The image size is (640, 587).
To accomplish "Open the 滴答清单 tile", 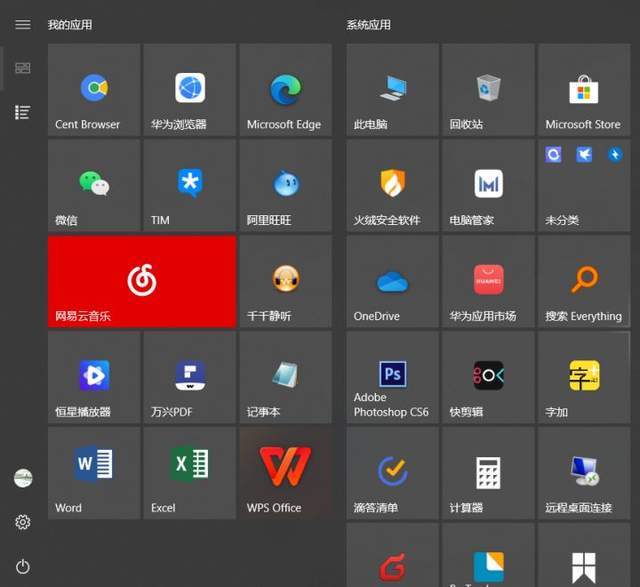I will pyautogui.click(x=393, y=474).
